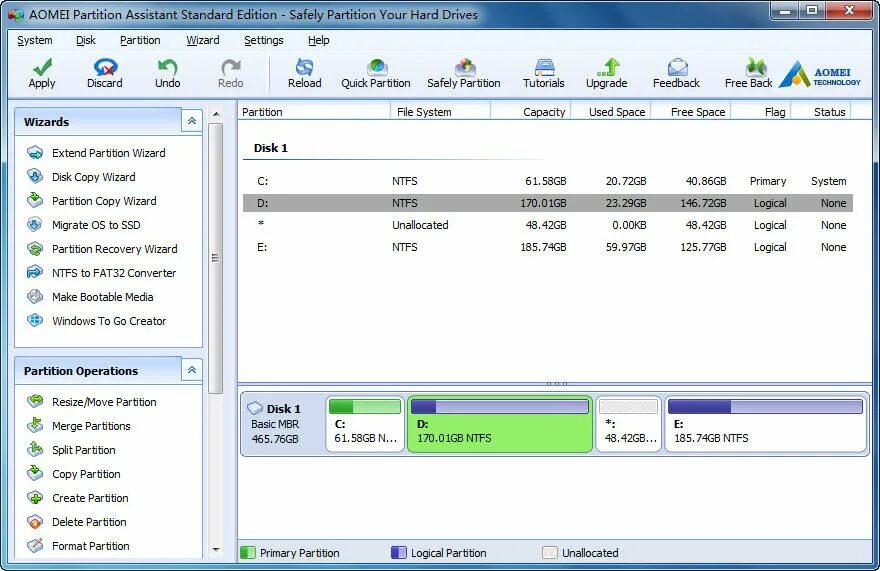Click the Reload toolbar icon
Viewport: 880px width, 571px height.
pyautogui.click(x=305, y=67)
